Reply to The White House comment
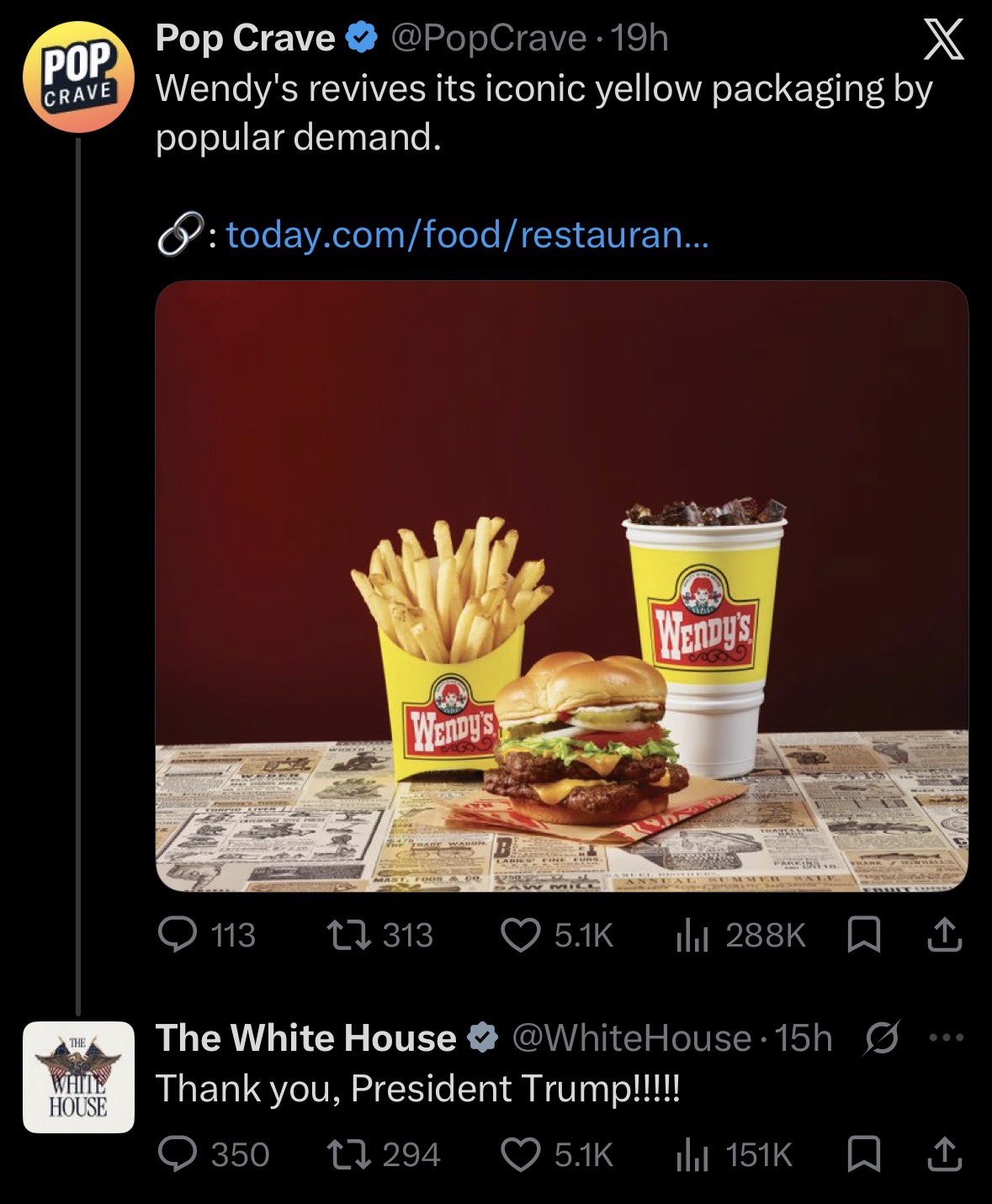Image resolution: width=992 pixels, height=1204 pixels. [214, 1154]
